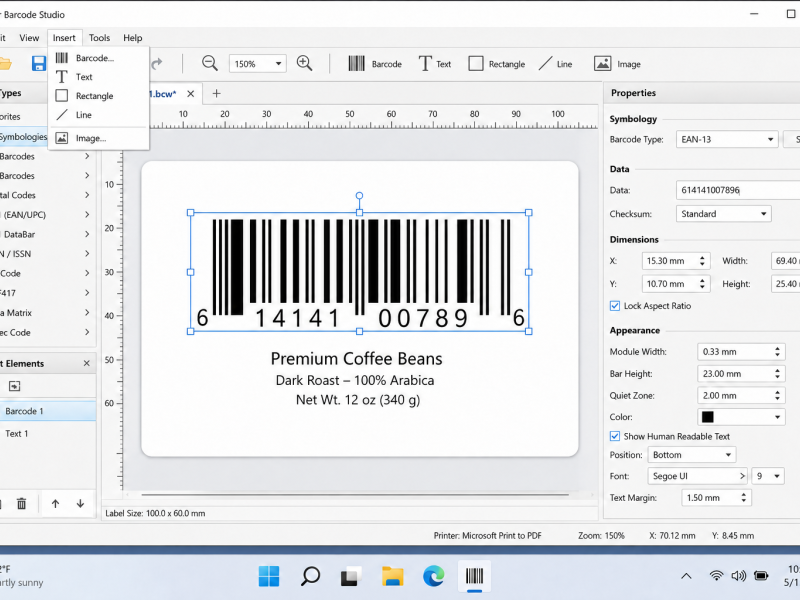Add a new document tab with plus
Image resolution: width=800 pixels, height=600 pixels.
[216, 93]
